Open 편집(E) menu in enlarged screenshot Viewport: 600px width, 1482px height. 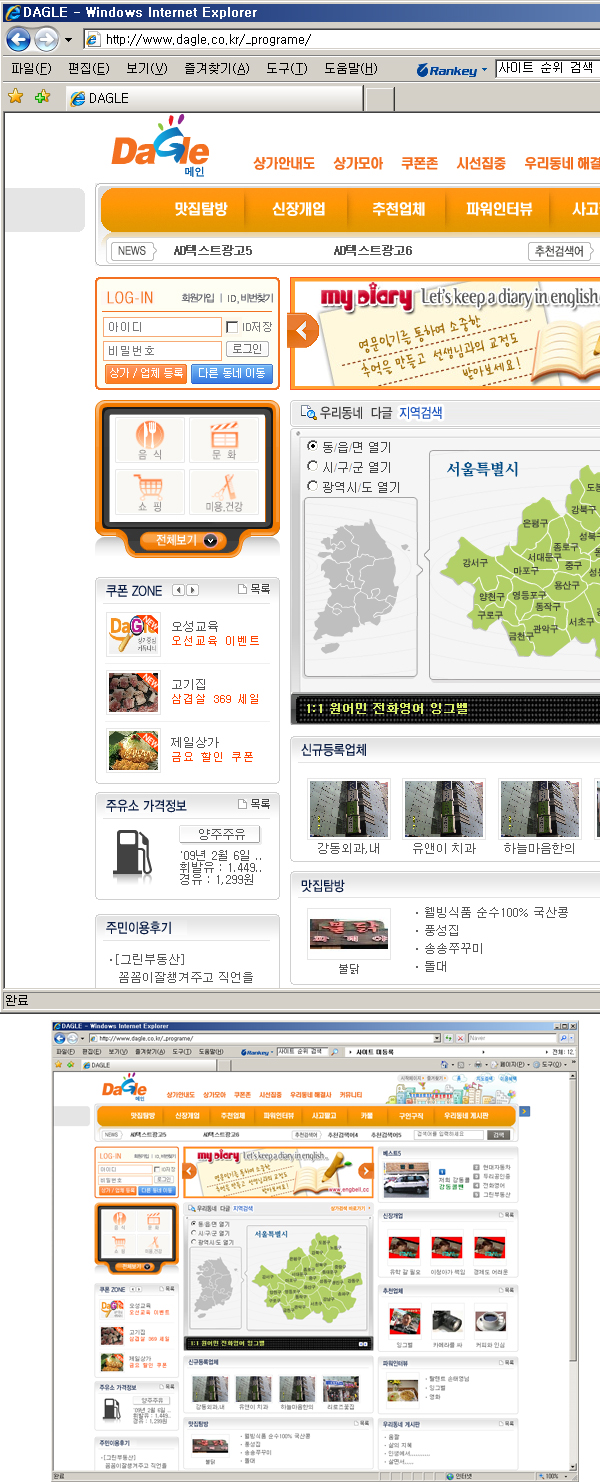tap(88, 68)
